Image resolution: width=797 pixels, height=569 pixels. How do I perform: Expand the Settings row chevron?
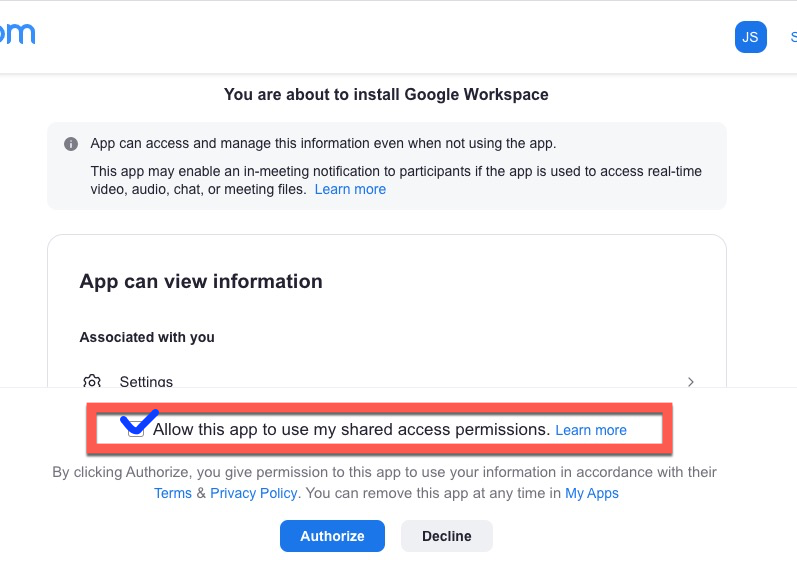click(690, 382)
